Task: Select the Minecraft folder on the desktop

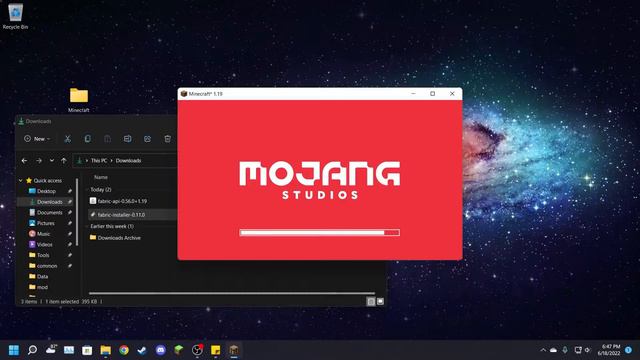Action: (x=79, y=100)
